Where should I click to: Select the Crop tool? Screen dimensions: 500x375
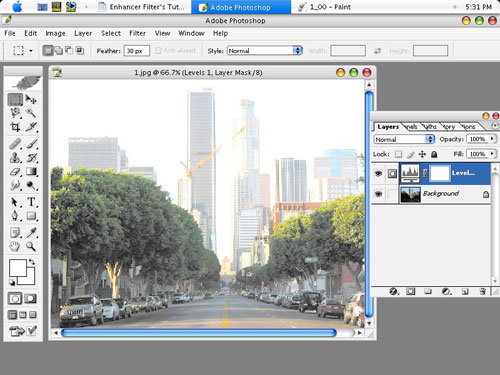(15, 127)
